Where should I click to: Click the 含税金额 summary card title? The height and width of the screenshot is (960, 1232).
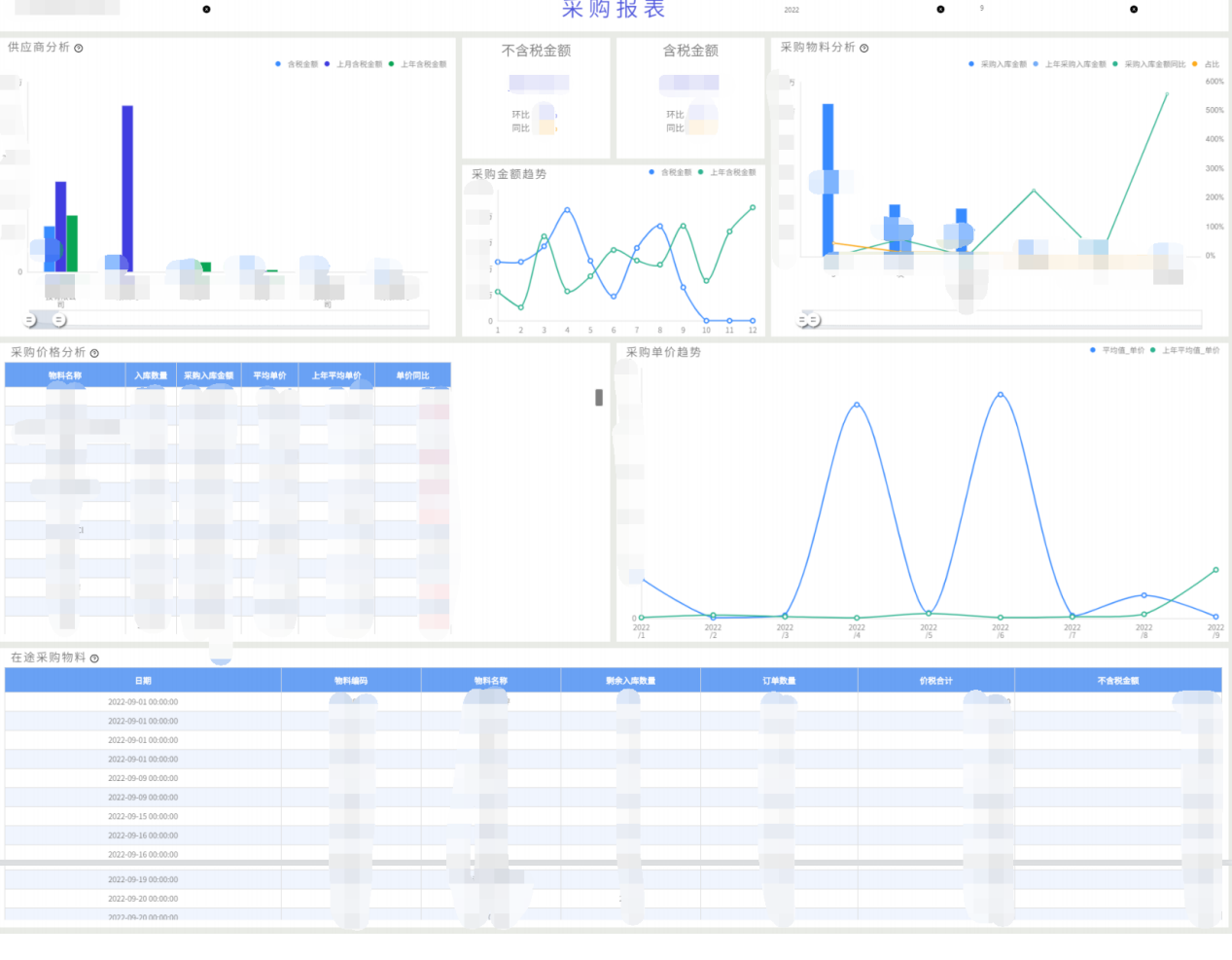[x=690, y=51]
